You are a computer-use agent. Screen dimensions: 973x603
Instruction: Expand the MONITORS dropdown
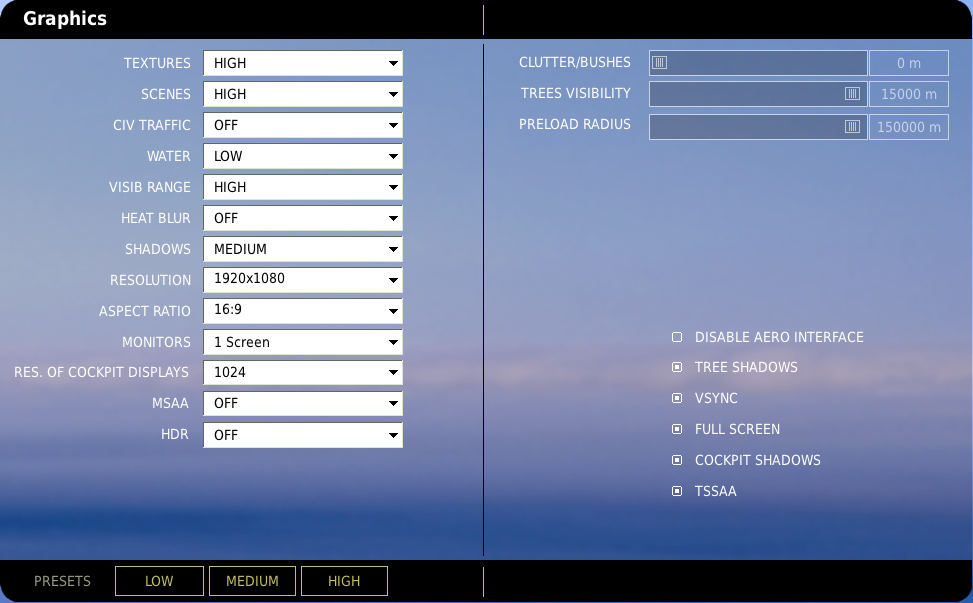[303, 342]
